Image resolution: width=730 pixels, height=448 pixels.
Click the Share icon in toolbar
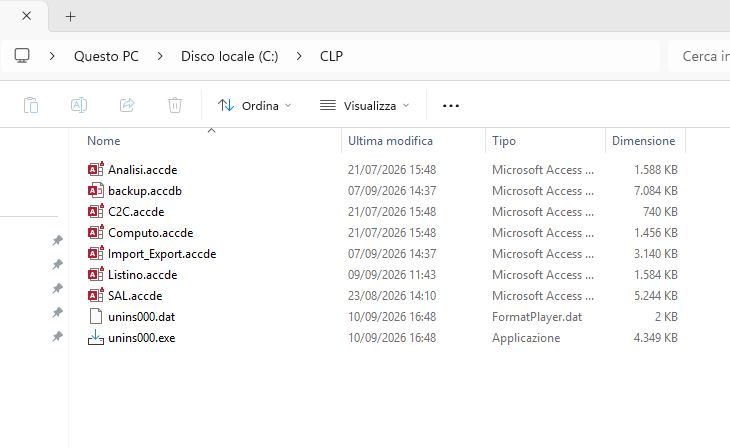pyautogui.click(x=127, y=105)
